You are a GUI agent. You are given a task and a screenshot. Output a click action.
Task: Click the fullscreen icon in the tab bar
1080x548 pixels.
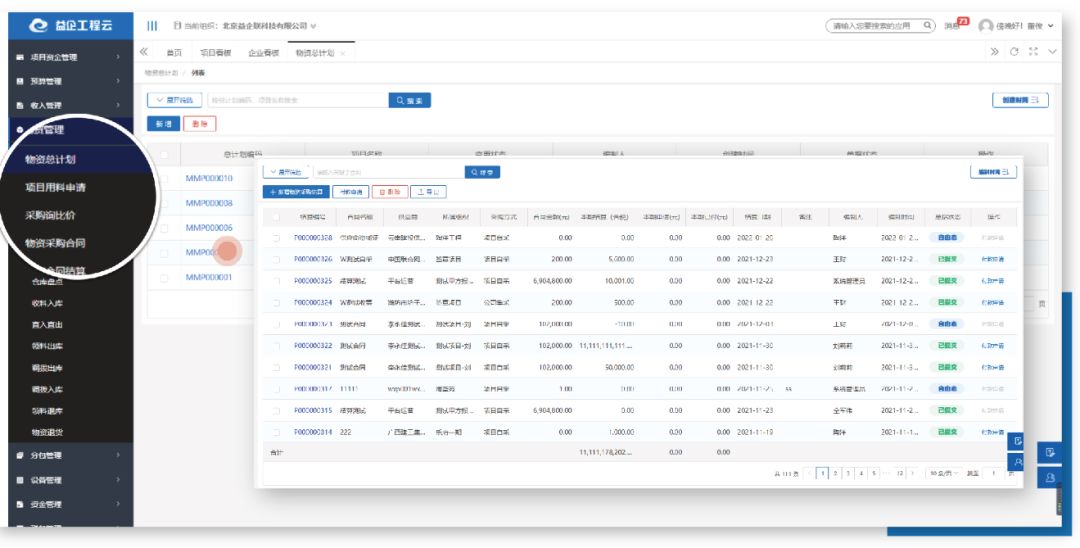(1033, 52)
